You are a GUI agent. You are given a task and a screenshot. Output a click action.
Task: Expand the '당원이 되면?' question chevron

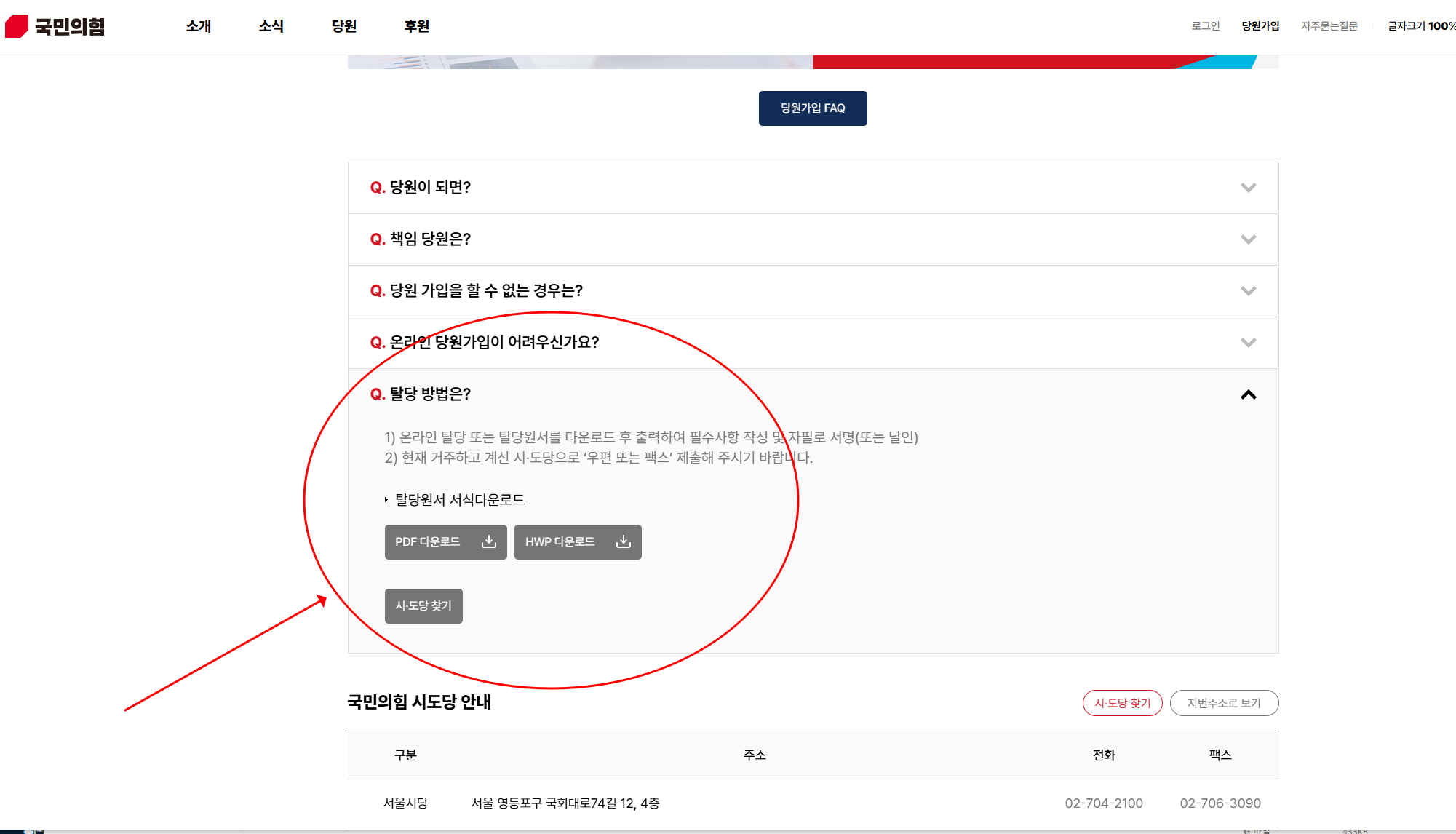[1248, 188]
